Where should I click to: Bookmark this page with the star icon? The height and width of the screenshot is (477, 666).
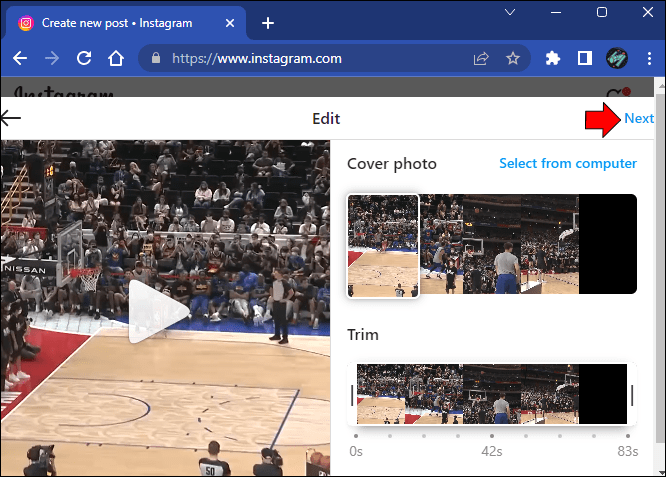point(513,58)
